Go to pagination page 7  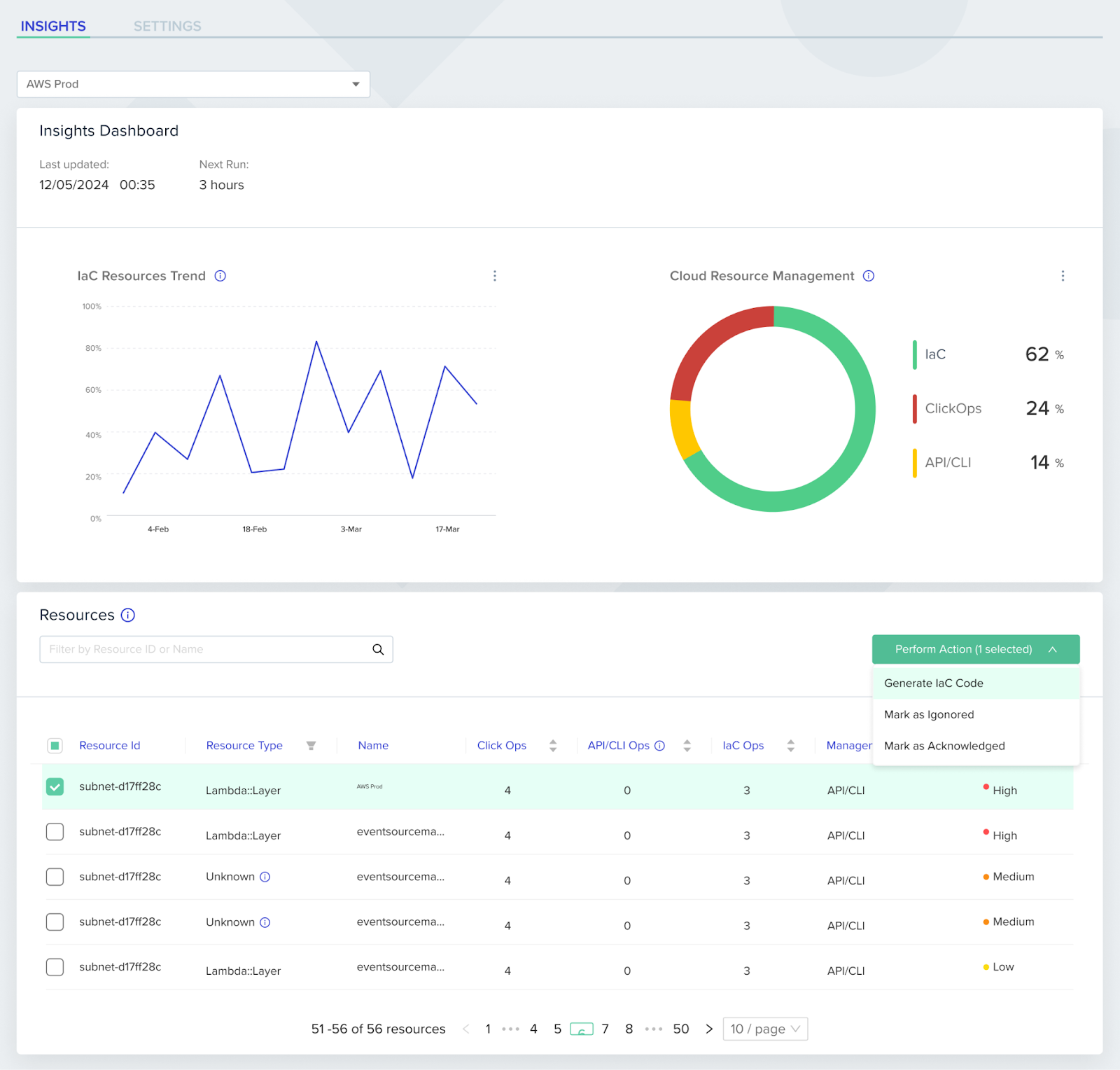tap(605, 1029)
